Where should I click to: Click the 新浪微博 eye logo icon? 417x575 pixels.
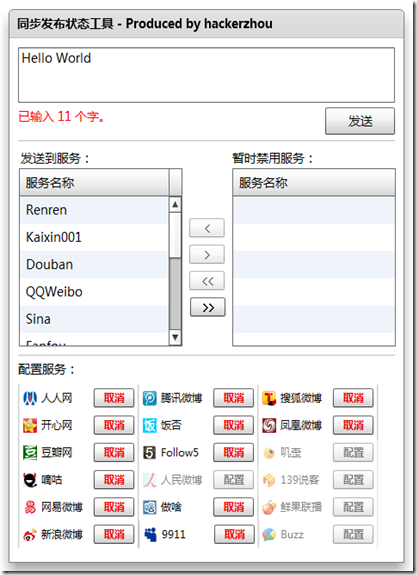point(30,535)
